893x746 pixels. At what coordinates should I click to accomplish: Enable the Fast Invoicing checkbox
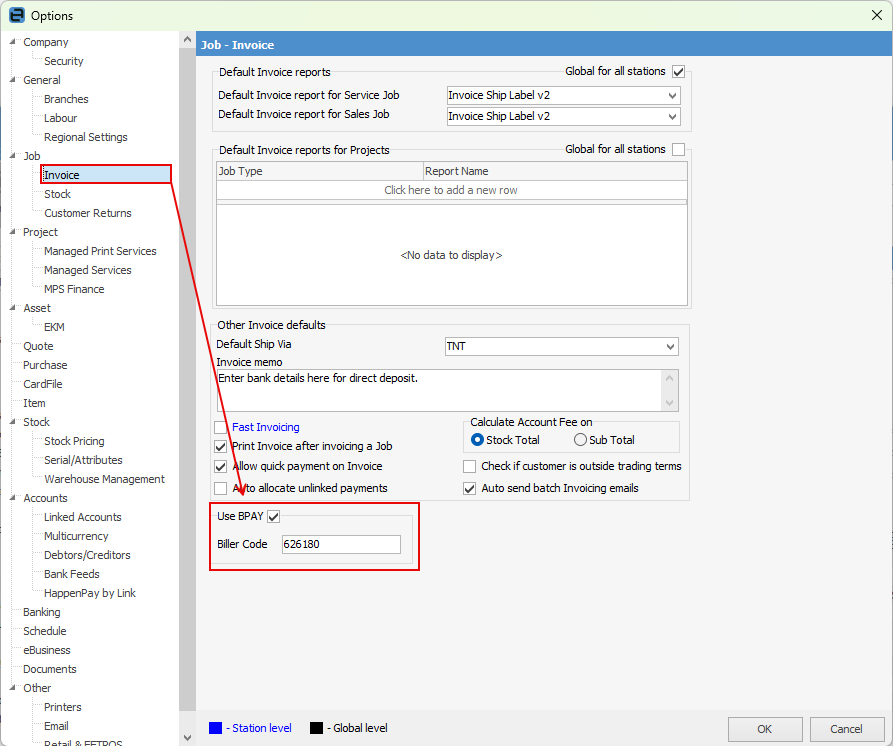click(220, 427)
